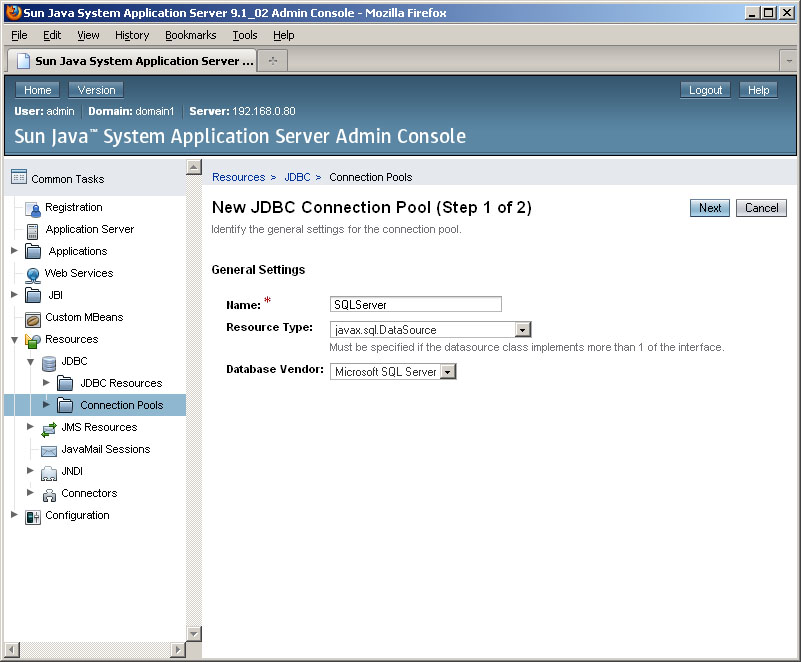Click the JDBC database icon
This screenshot has height=662, width=801.
pos(49,363)
